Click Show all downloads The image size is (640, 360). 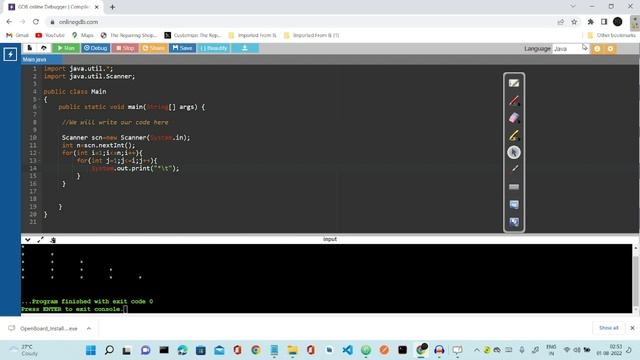pos(609,328)
